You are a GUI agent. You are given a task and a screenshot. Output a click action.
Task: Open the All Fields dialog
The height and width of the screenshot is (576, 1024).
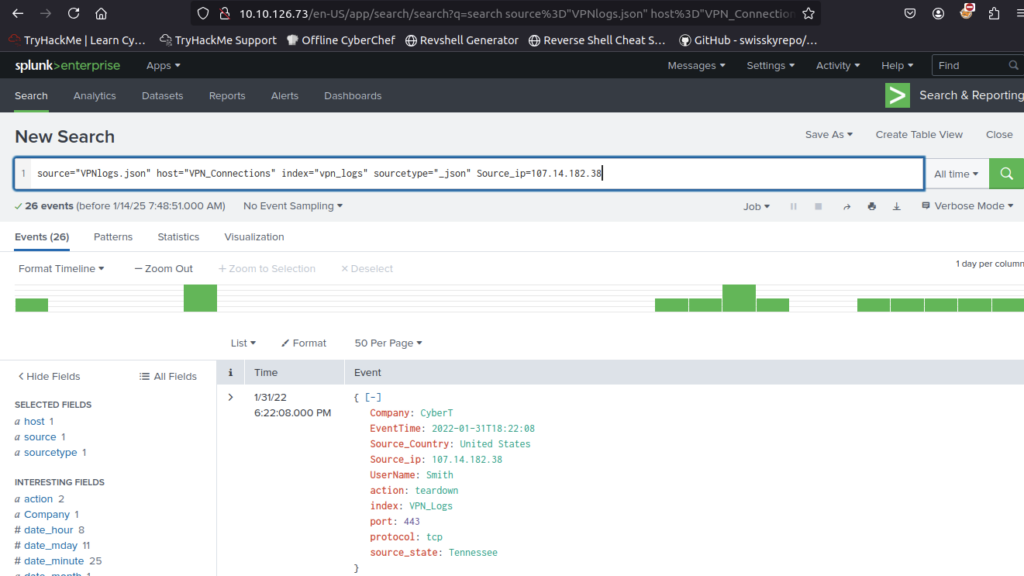[x=168, y=376]
